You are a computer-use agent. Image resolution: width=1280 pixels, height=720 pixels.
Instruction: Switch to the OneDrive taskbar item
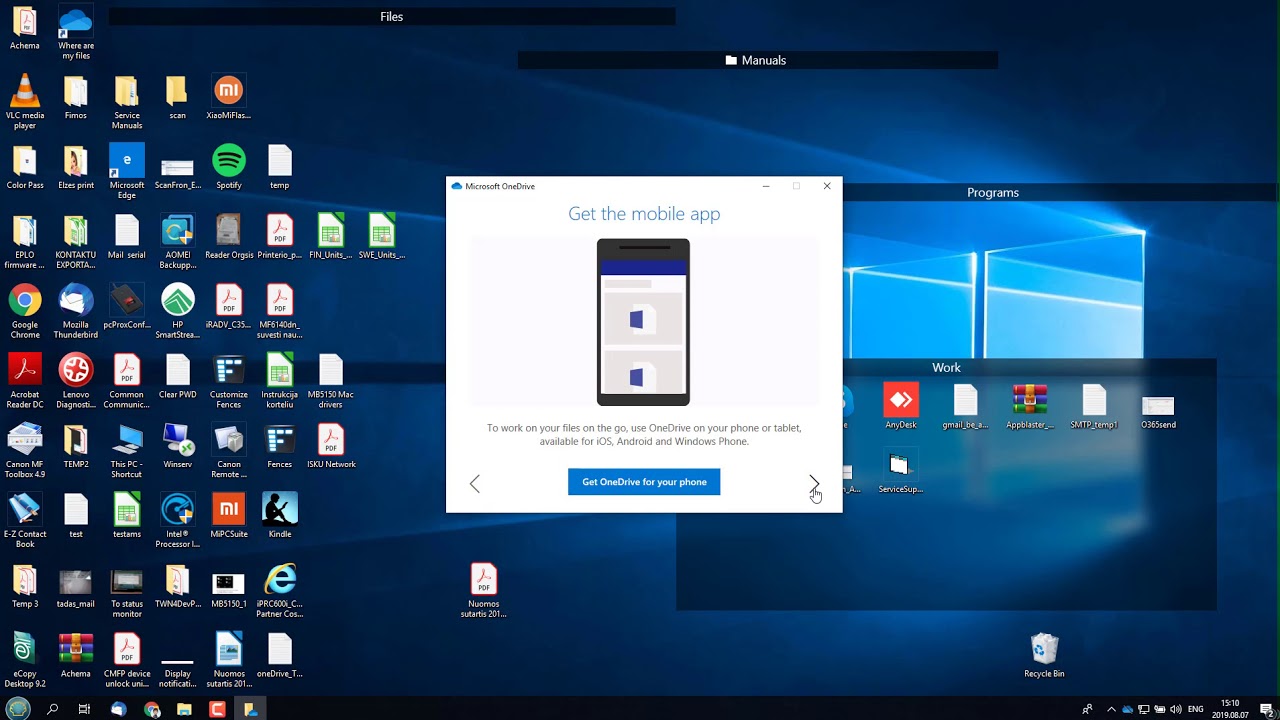pos(250,709)
